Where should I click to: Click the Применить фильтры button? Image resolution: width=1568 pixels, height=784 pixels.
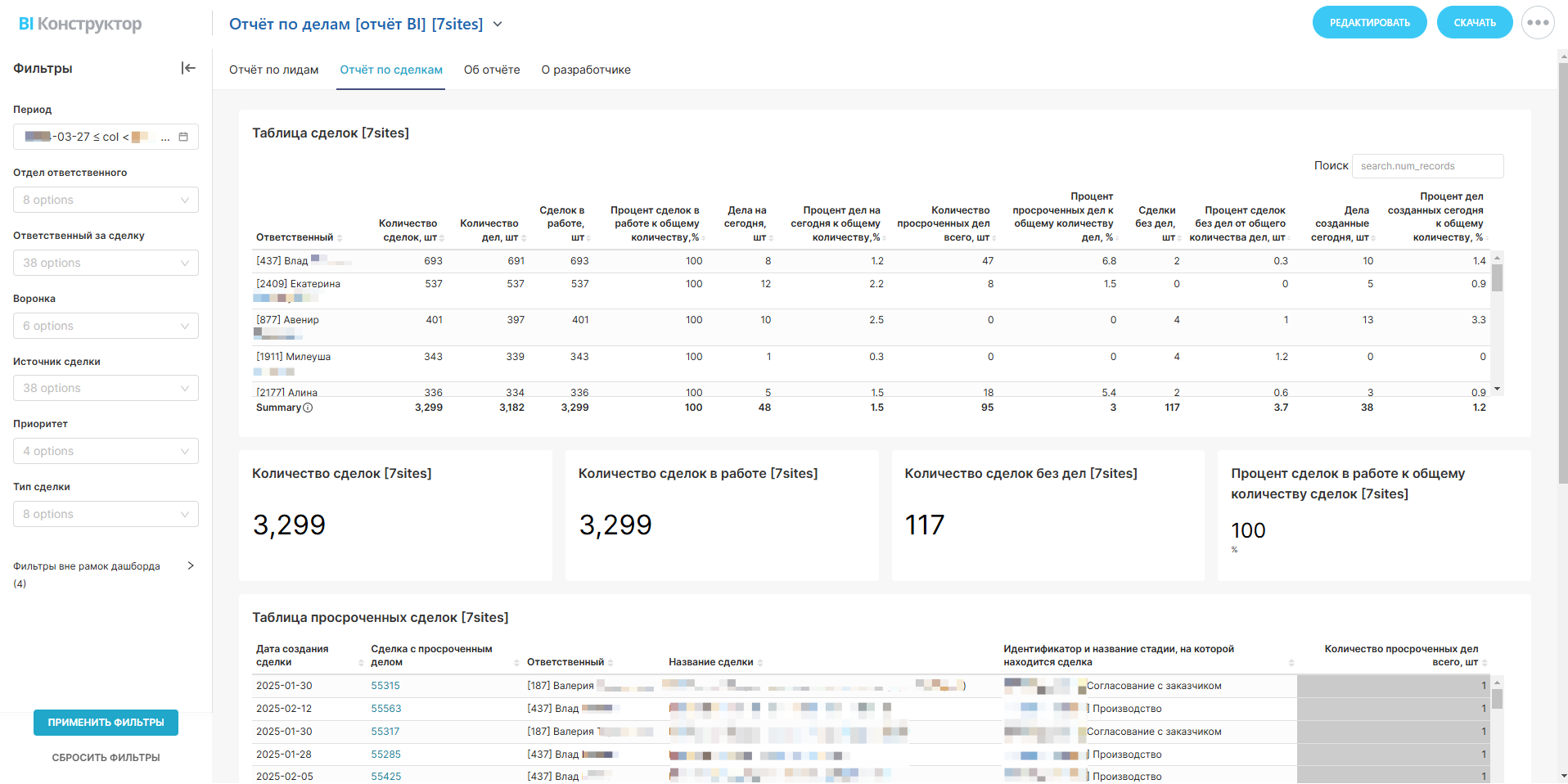pyautogui.click(x=106, y=723)
